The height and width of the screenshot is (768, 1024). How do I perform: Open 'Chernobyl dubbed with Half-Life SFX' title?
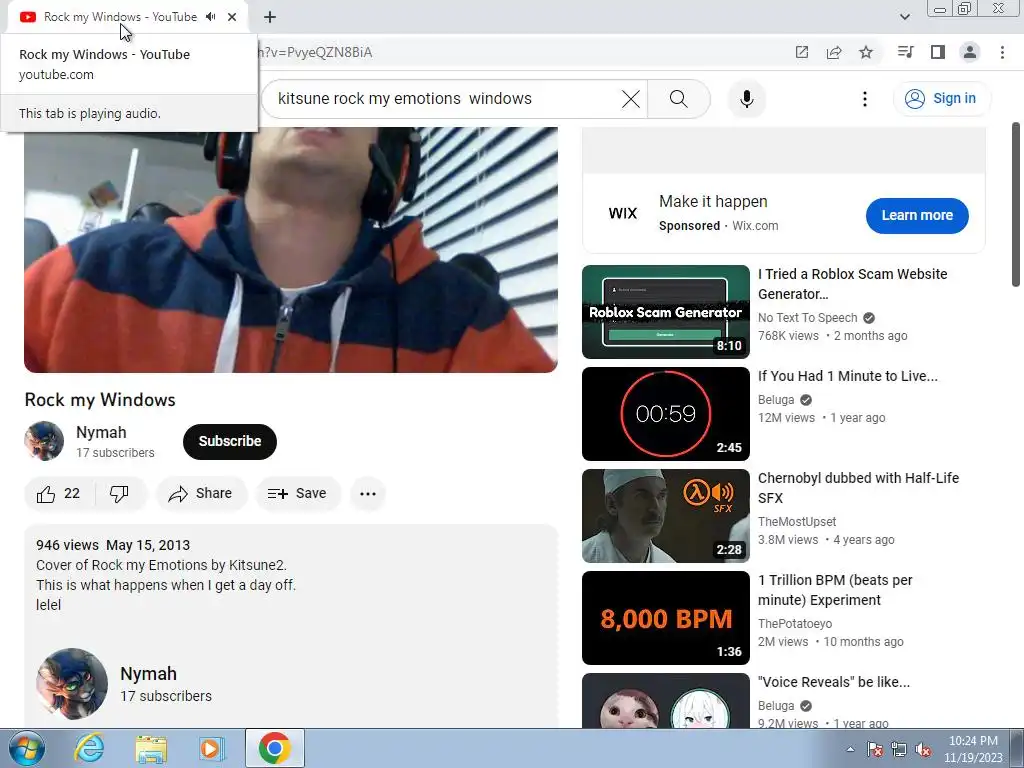pos(858,488)
